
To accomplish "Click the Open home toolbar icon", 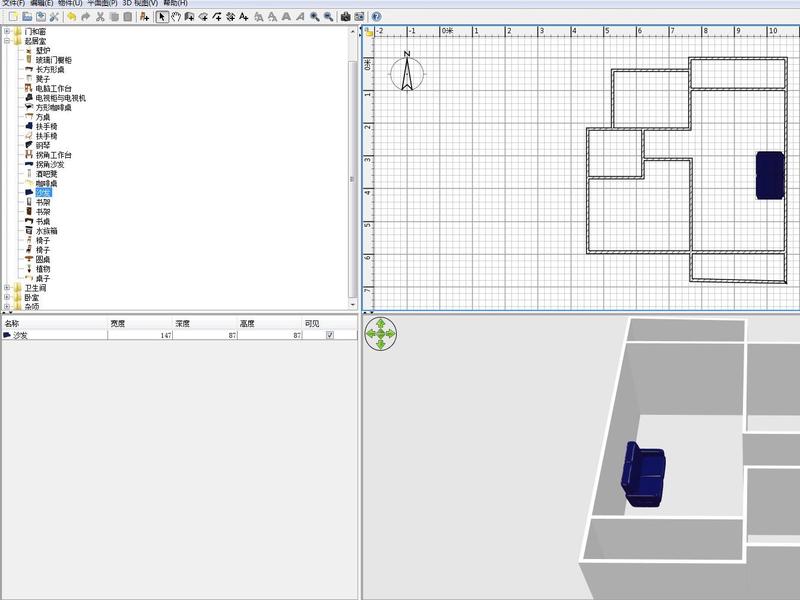I will 27,17.
